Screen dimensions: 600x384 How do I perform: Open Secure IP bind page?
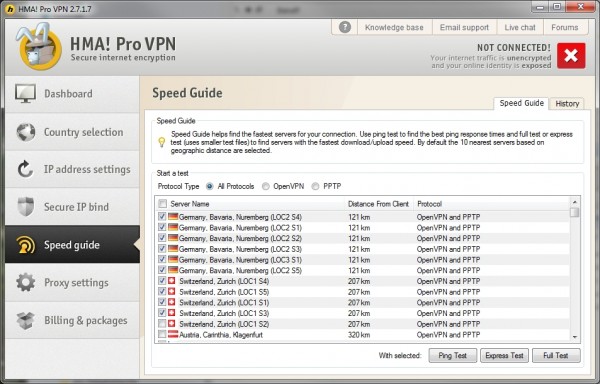[72, 207]
